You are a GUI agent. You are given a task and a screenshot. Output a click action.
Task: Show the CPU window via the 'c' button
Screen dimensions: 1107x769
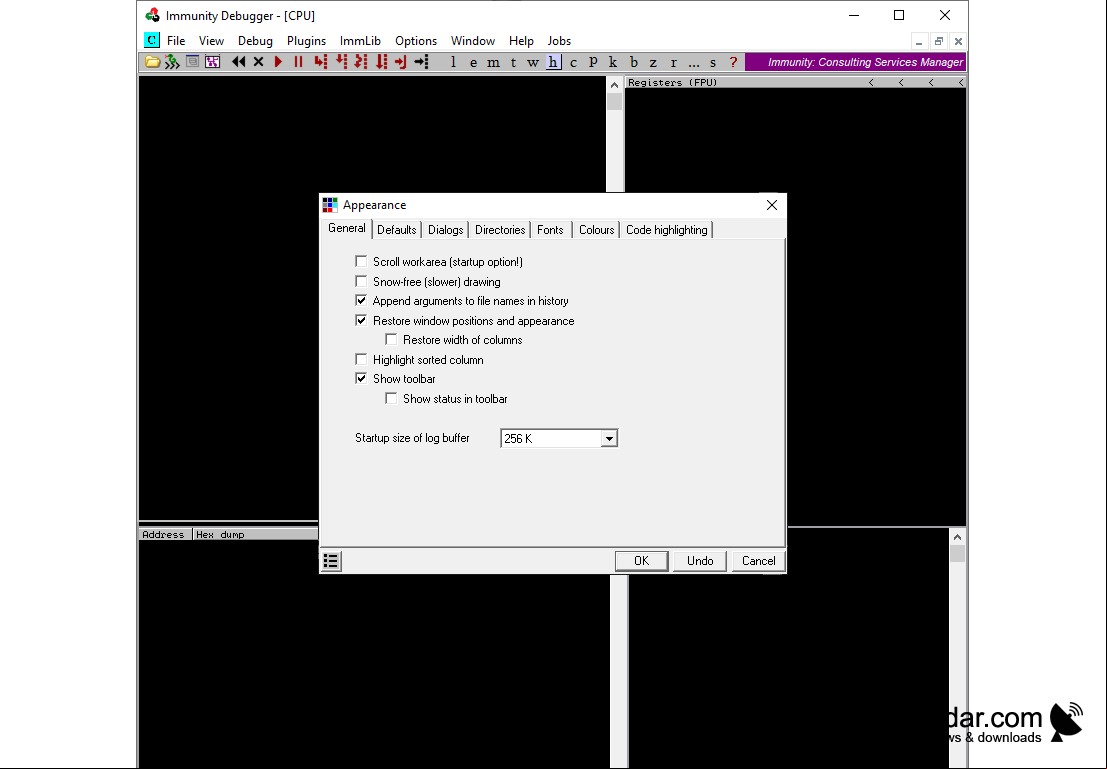point(573,62)
